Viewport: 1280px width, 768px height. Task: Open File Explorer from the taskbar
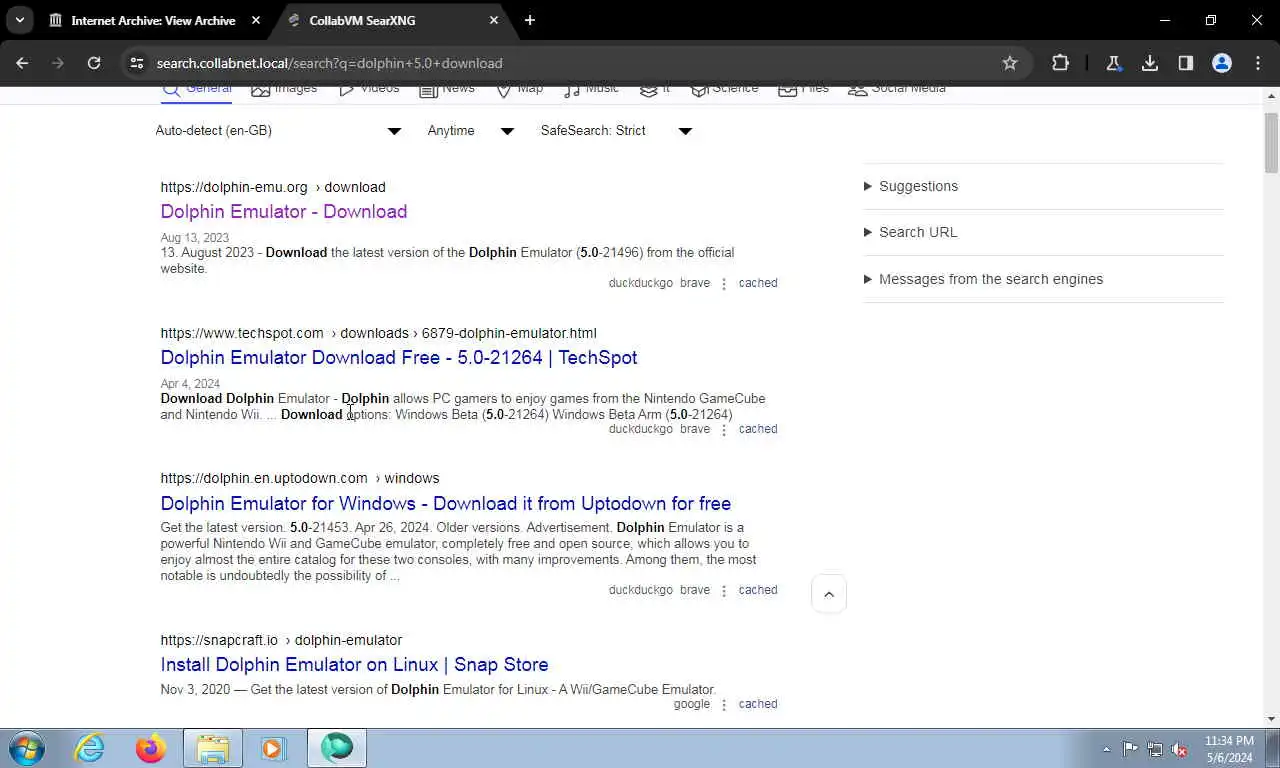212,748
